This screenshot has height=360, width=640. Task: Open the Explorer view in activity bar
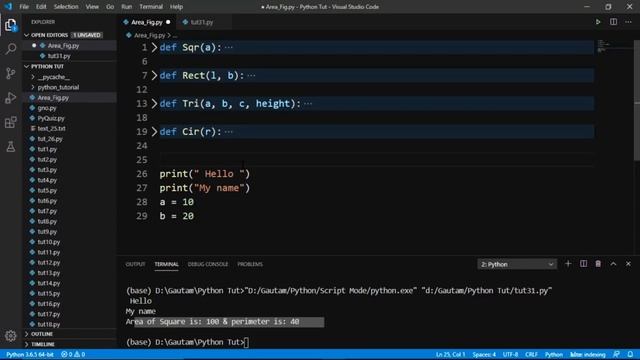pos(11,25)
